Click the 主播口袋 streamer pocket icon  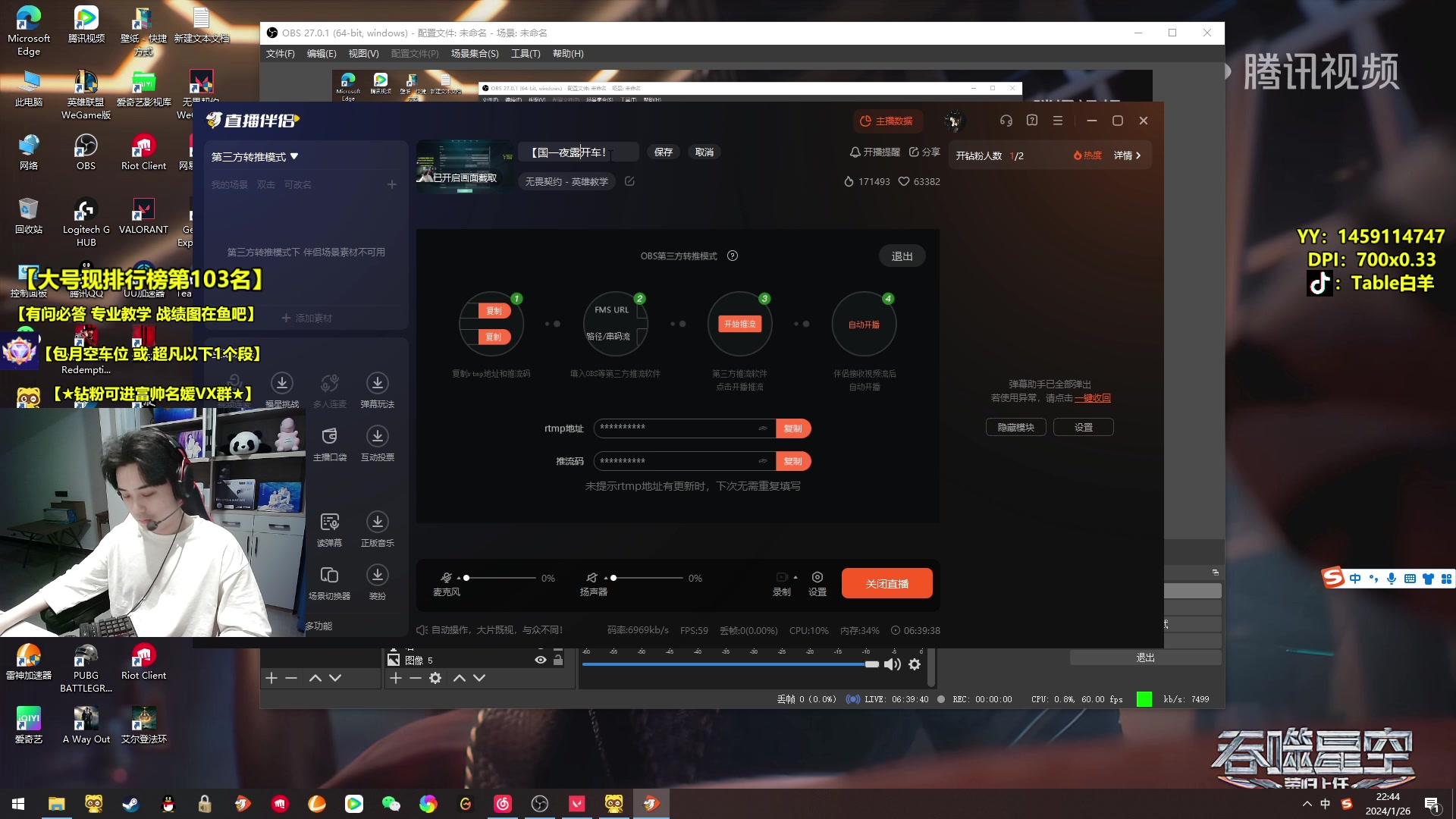tap(329, 436)
